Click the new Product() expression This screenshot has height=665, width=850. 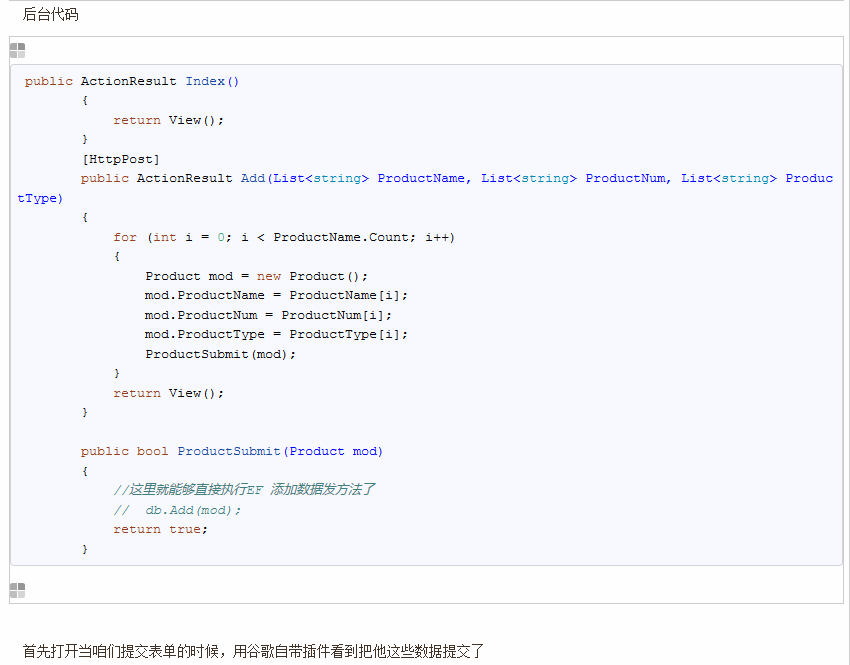(310, 275)
